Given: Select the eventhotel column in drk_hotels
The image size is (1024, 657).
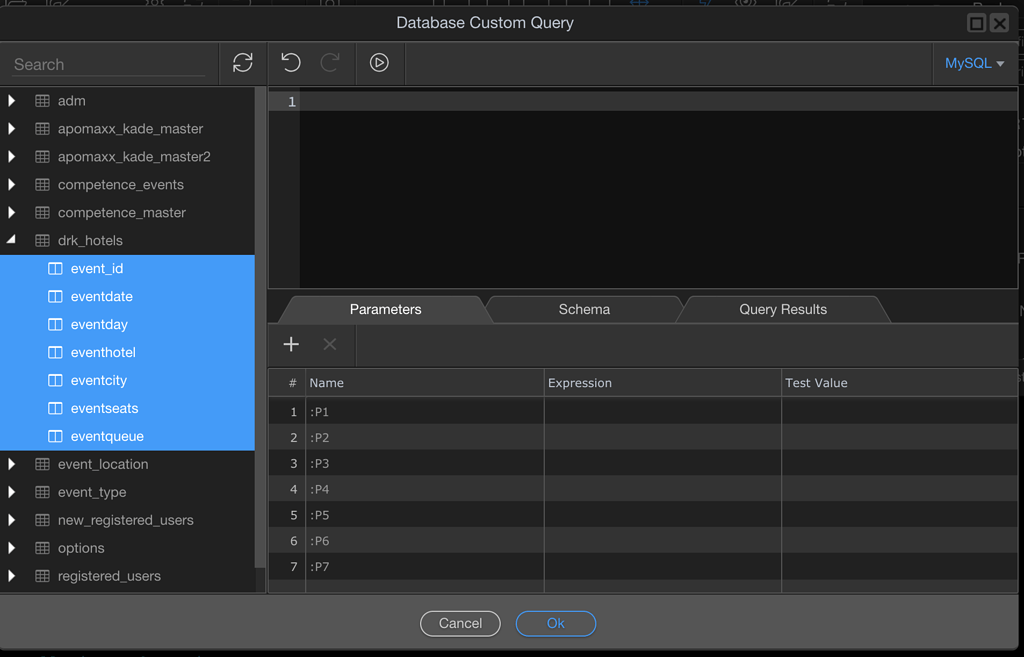Looking at the screenshot, I should tap(103, 352).
